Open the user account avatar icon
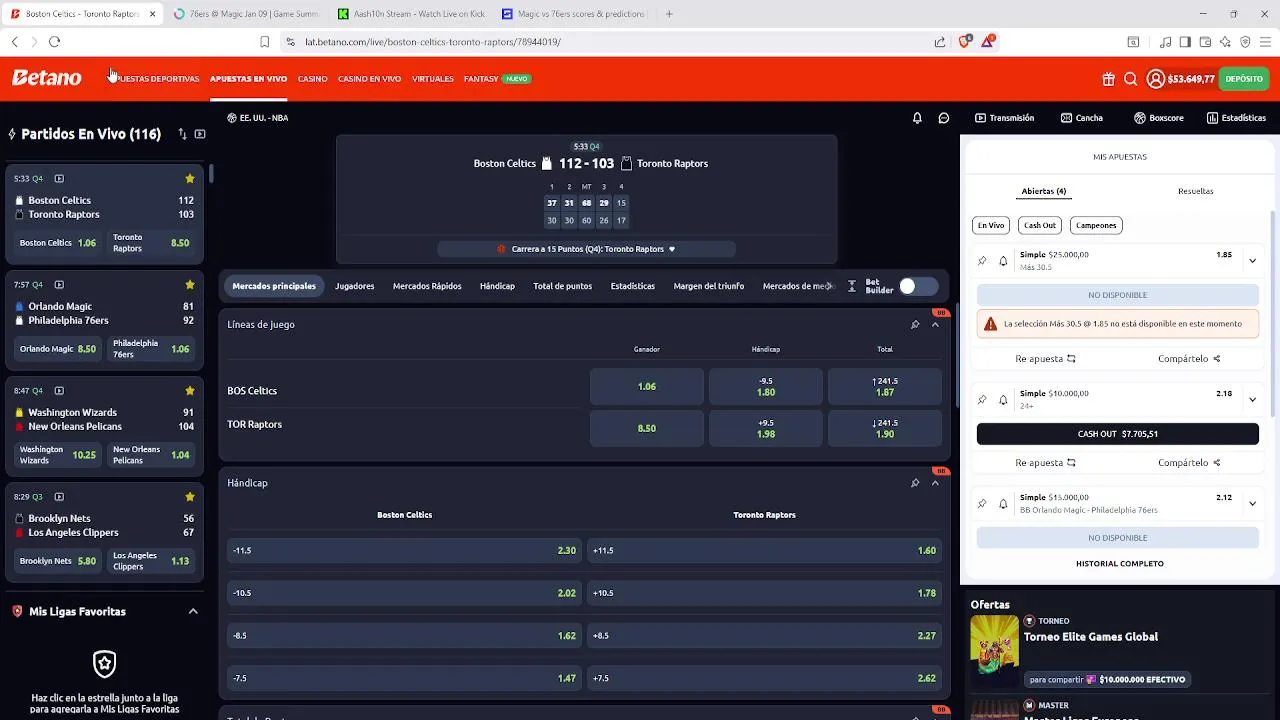Image resolution: width=1280 pixels, height=720 pixels. pyautogui.click(x=1155, y=79)
